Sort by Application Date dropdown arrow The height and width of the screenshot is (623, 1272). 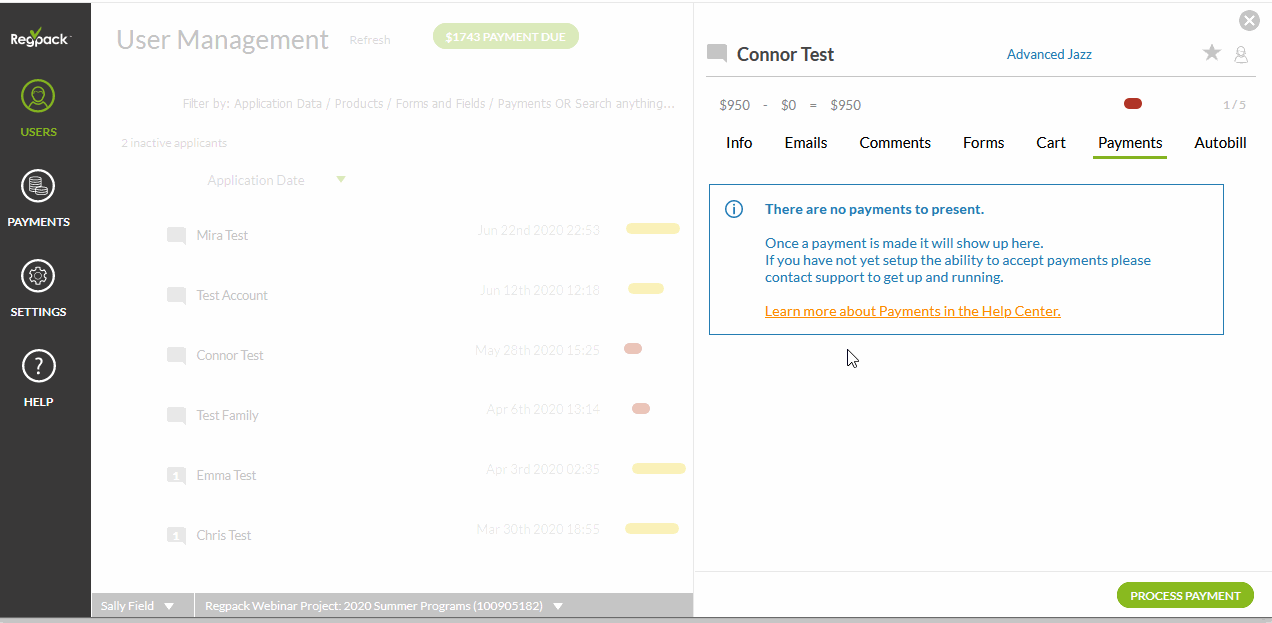341,180
